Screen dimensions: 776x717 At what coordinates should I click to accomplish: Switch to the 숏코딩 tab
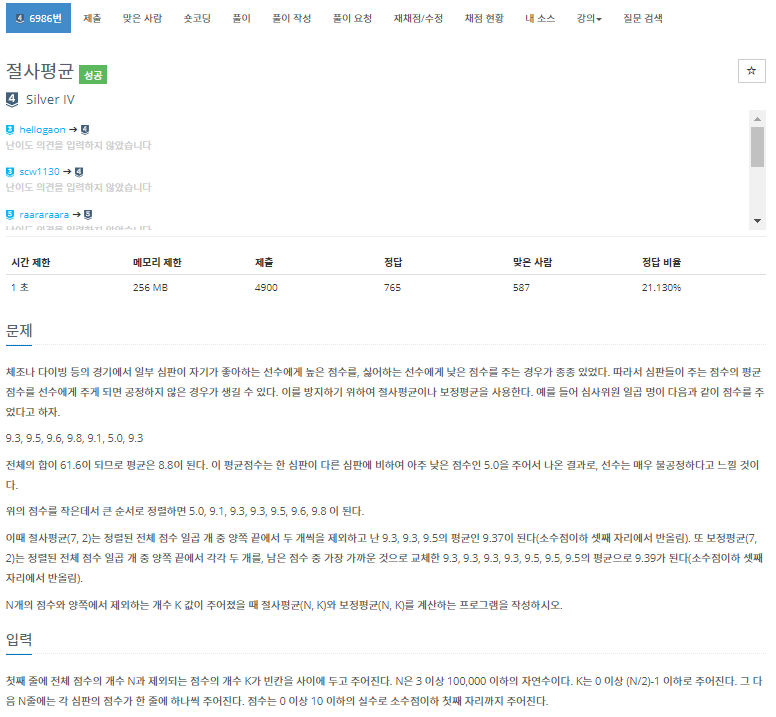197,18
